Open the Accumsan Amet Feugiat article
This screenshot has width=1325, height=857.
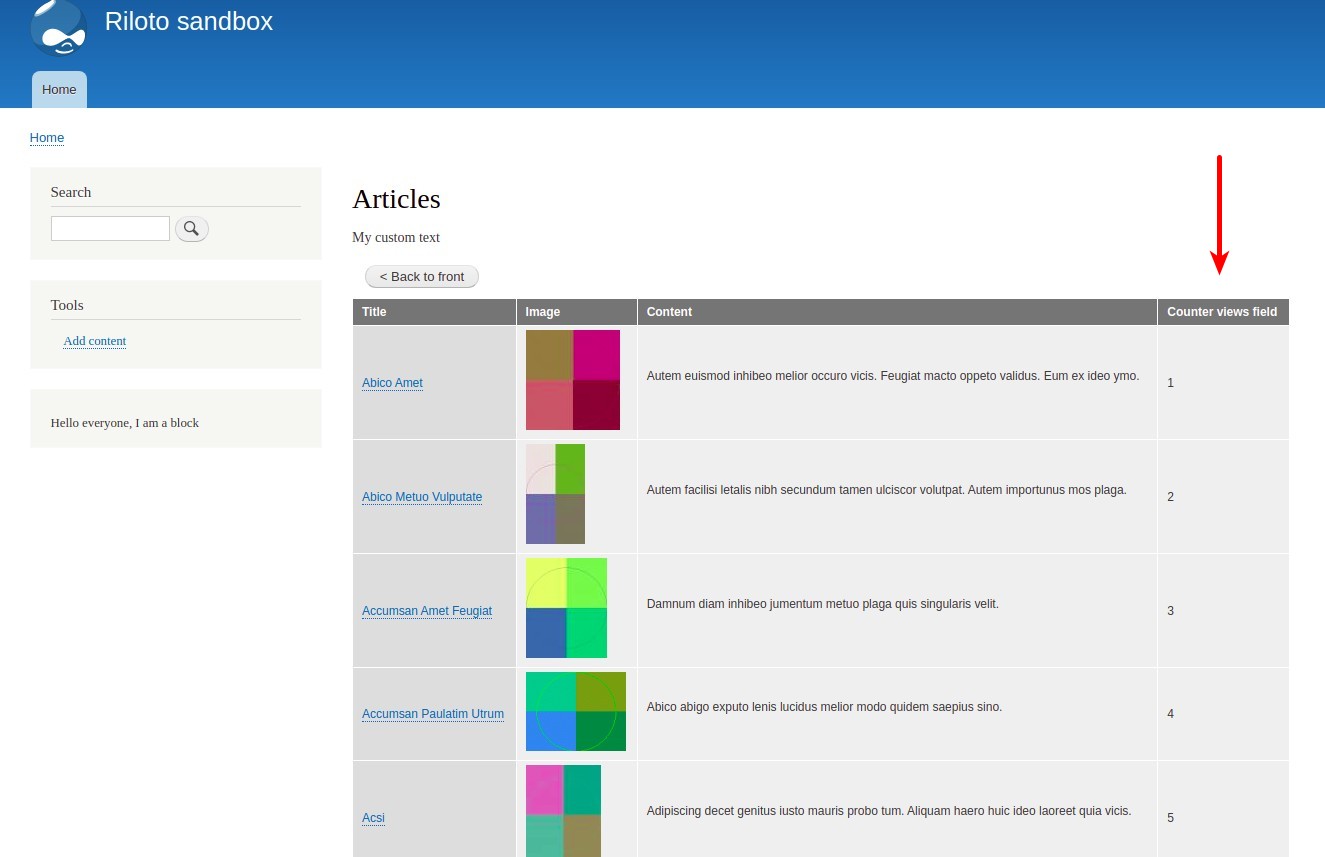[x=427, y=611]
